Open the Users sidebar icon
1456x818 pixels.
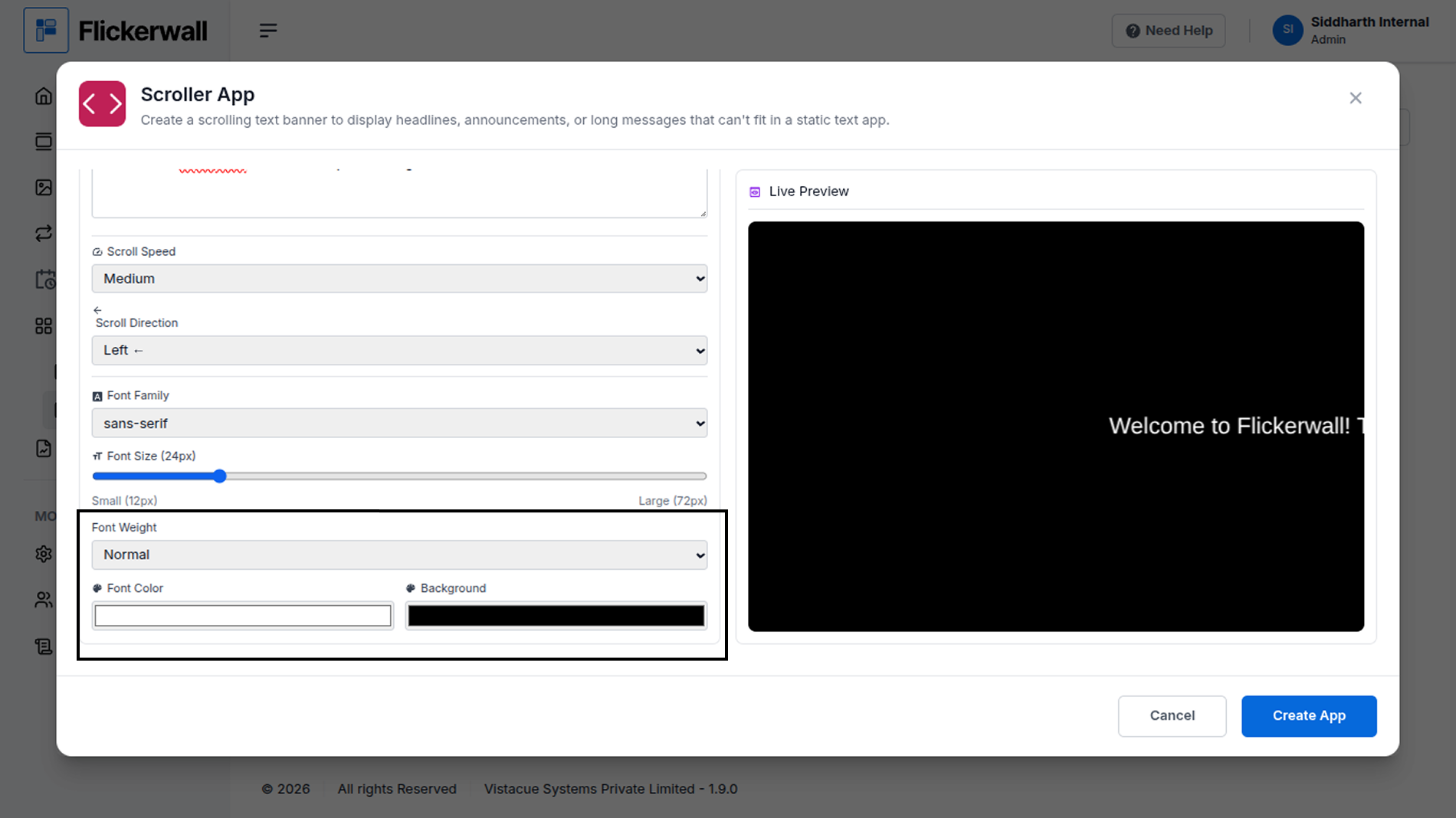pos(44,600)
